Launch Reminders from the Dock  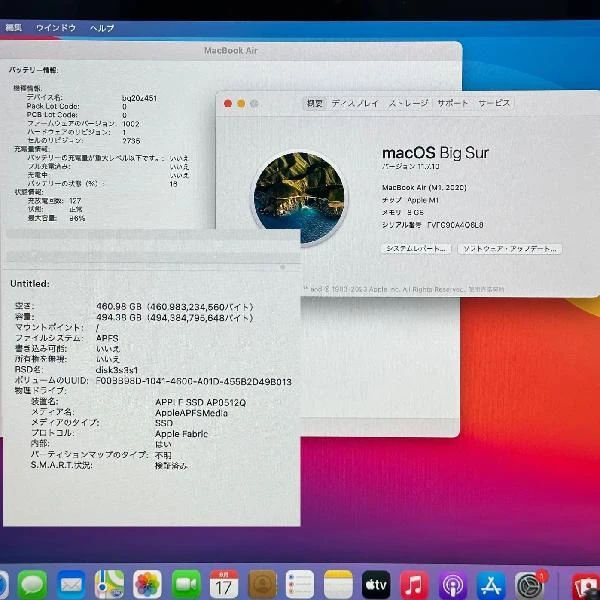pyautogui.click(x=300, y=584)
